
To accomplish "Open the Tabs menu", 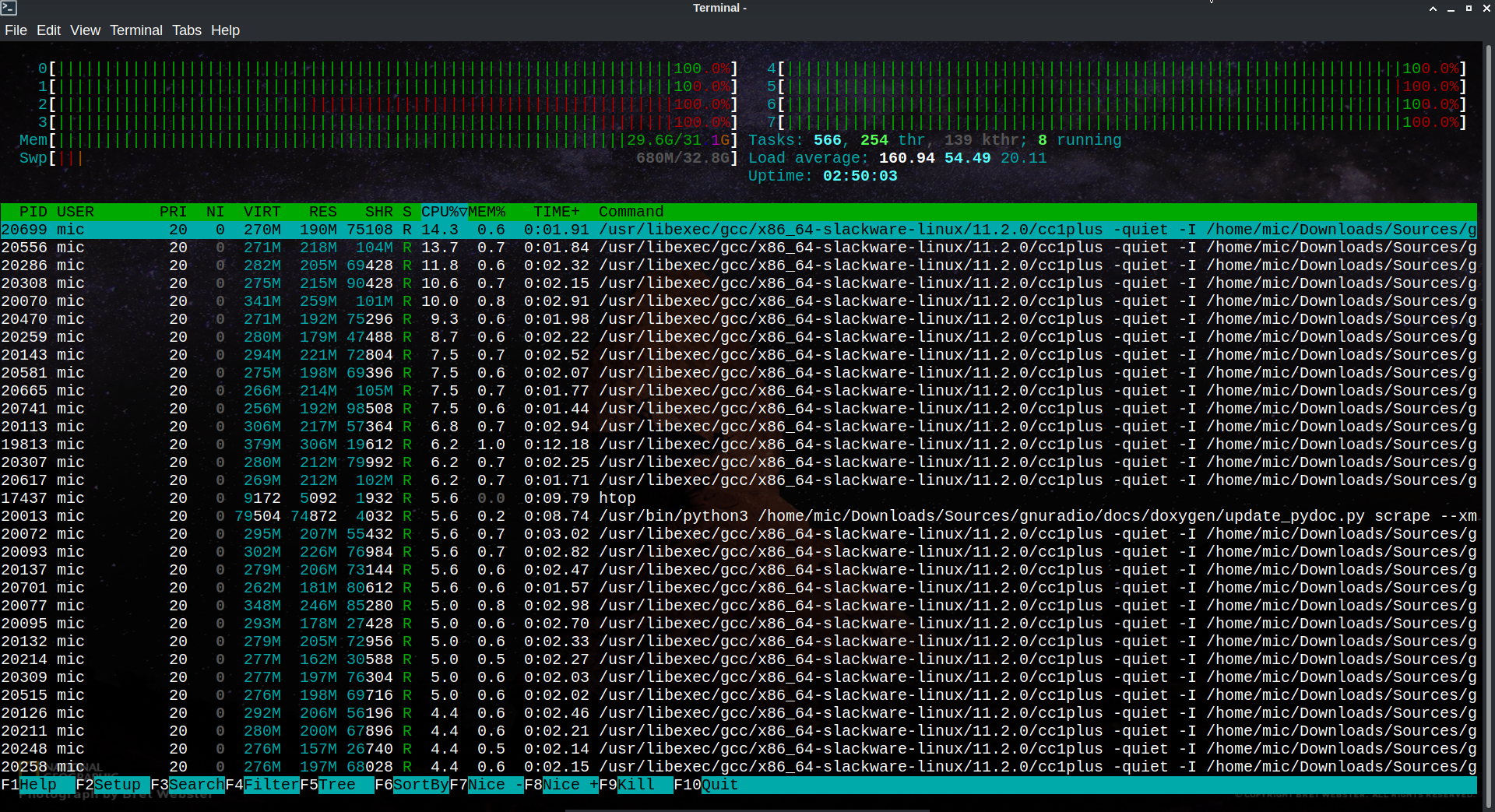I will [x=187, y=30].
